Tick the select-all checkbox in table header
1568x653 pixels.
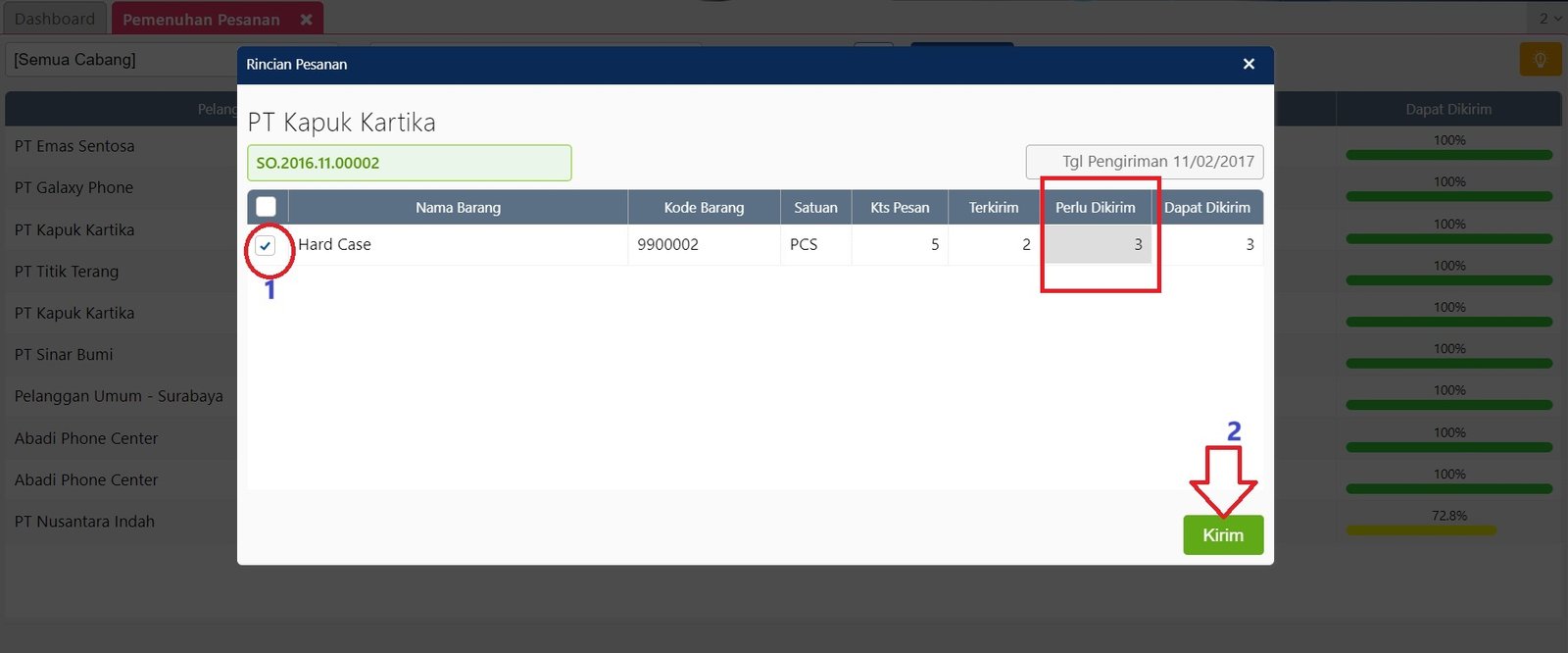click(266, 207)
